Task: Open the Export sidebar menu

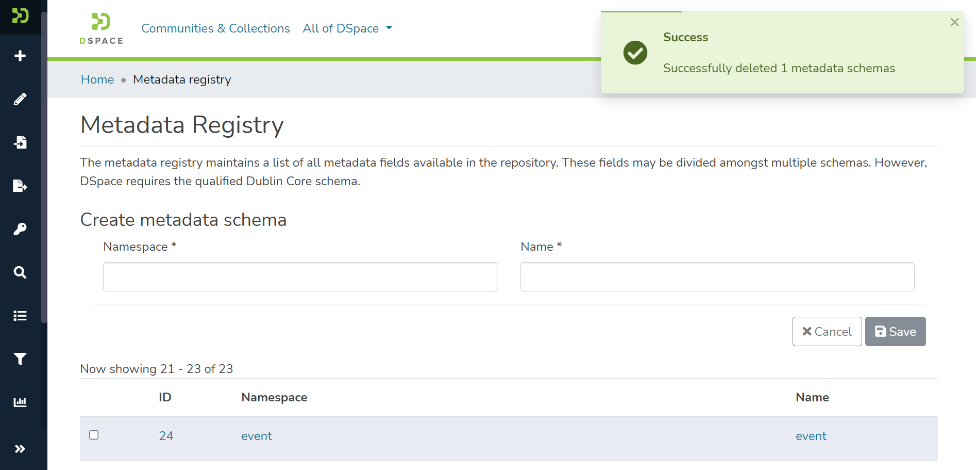Action: coord(19,186)
